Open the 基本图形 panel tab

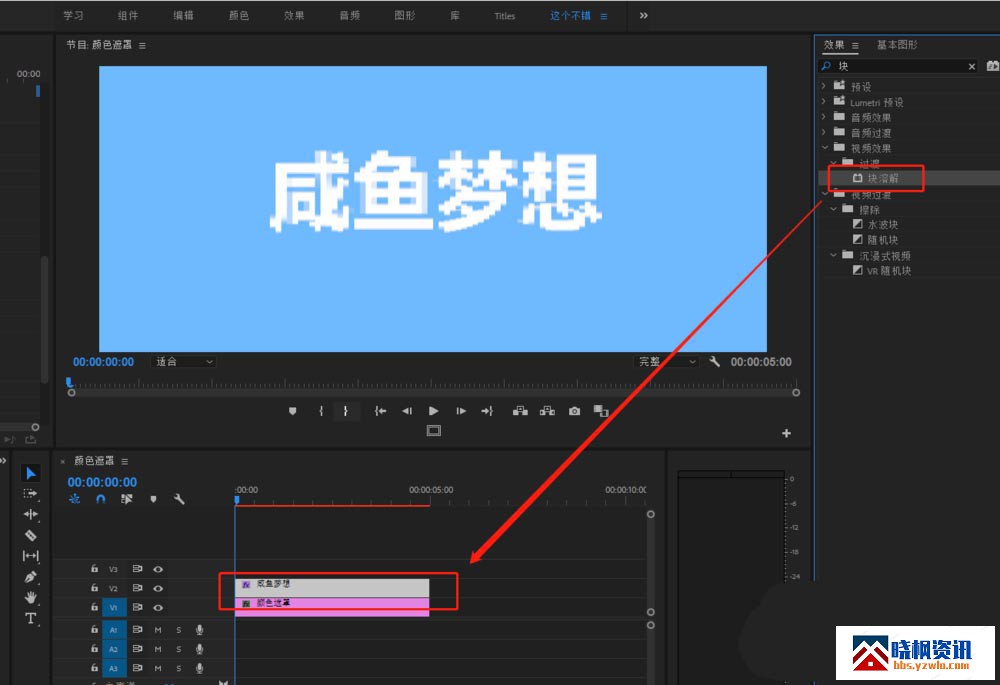click(x=897, y=45)
